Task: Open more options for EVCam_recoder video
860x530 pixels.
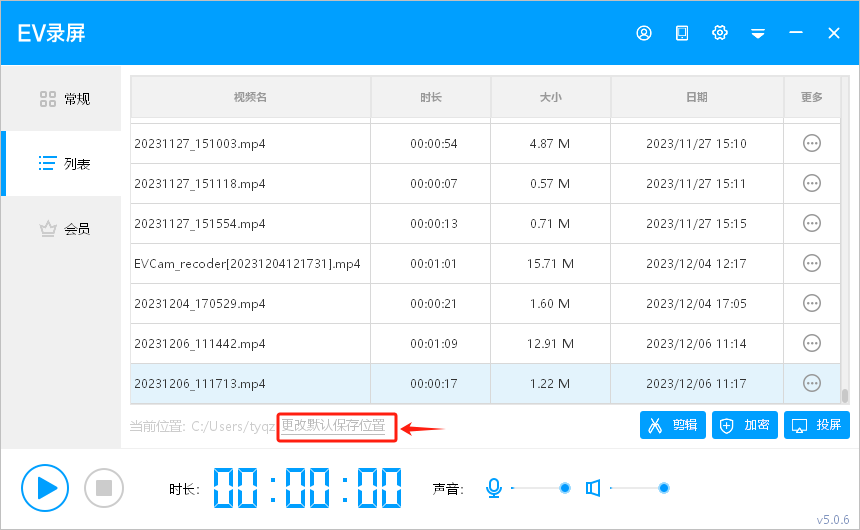Action: pyautogui.click(x=812, y=264)
